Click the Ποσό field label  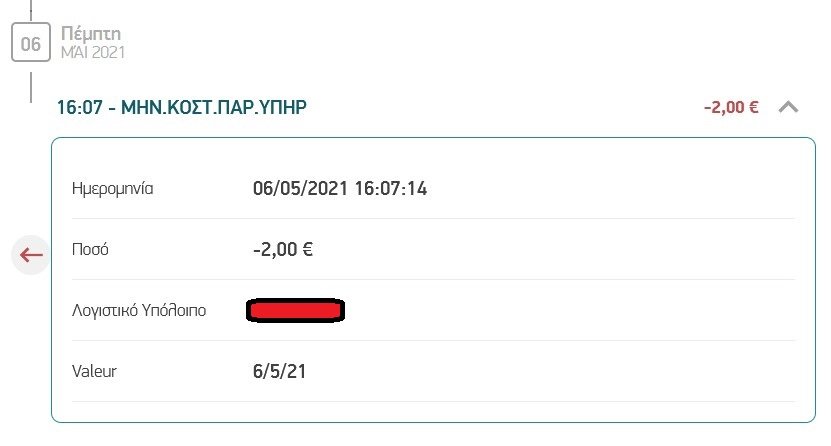(90, 249)
